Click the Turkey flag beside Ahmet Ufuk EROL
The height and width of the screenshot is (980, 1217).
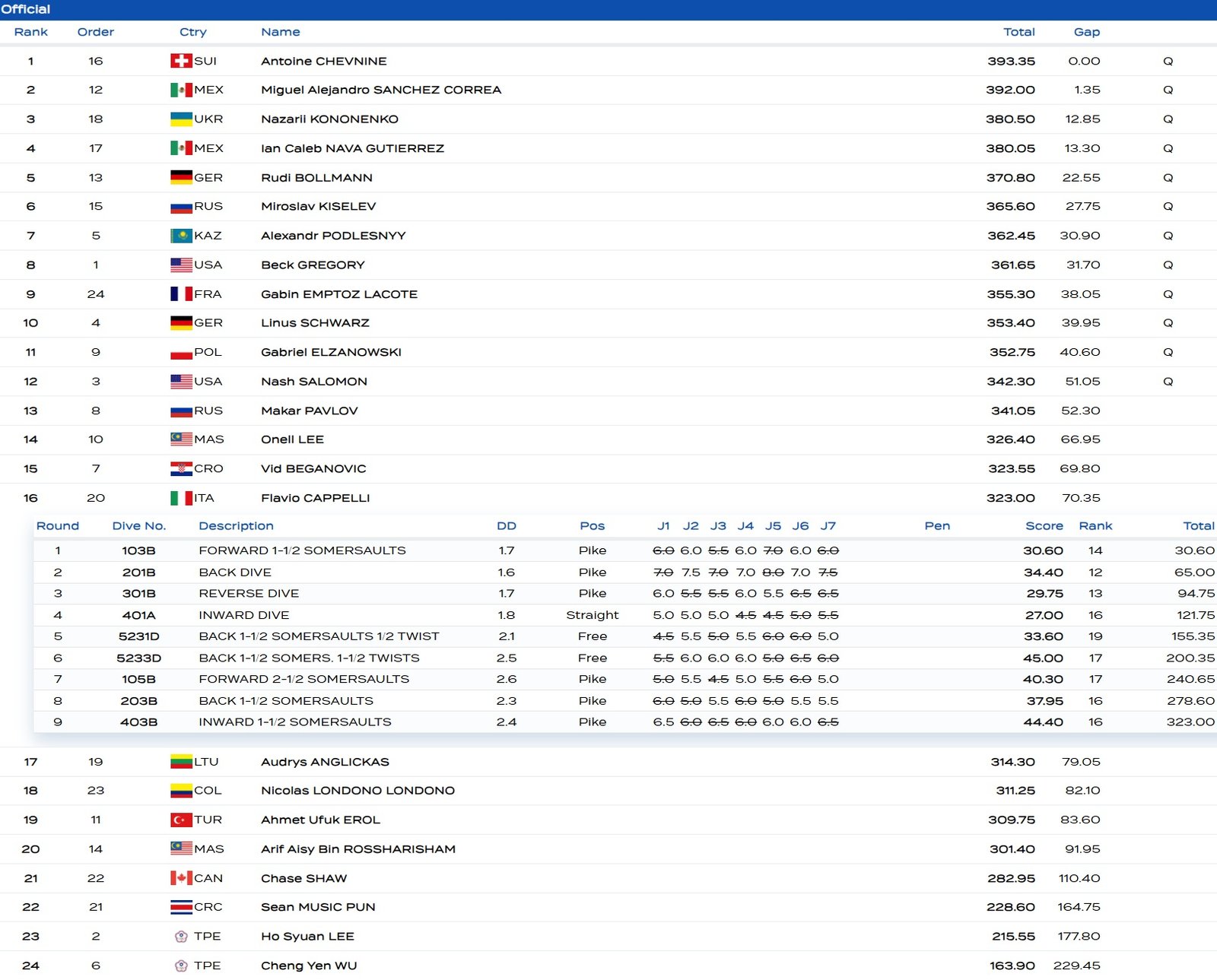(x=181, y=820)
